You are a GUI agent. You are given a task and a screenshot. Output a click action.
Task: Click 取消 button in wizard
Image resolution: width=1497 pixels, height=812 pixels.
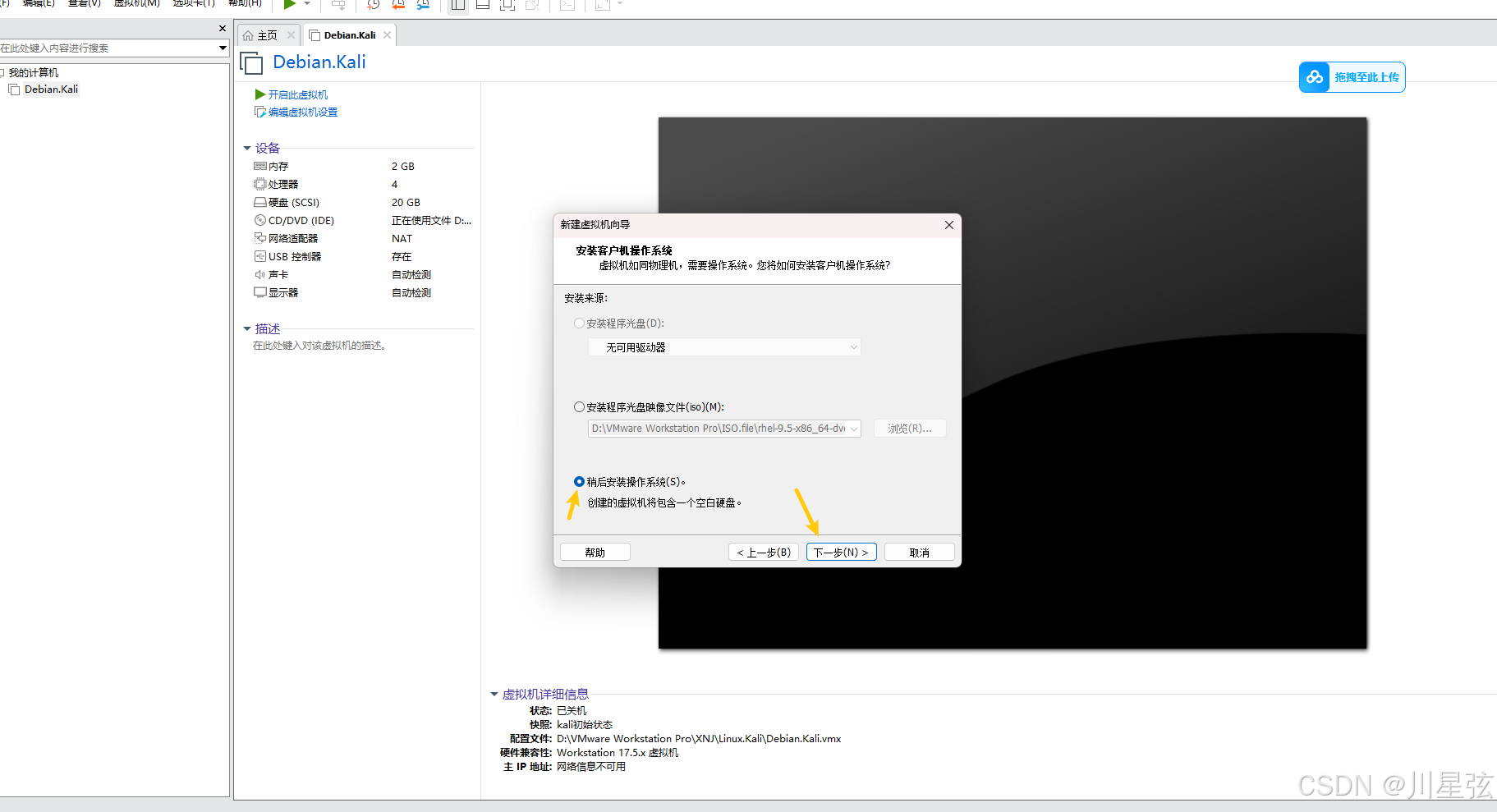coord(920,553)
